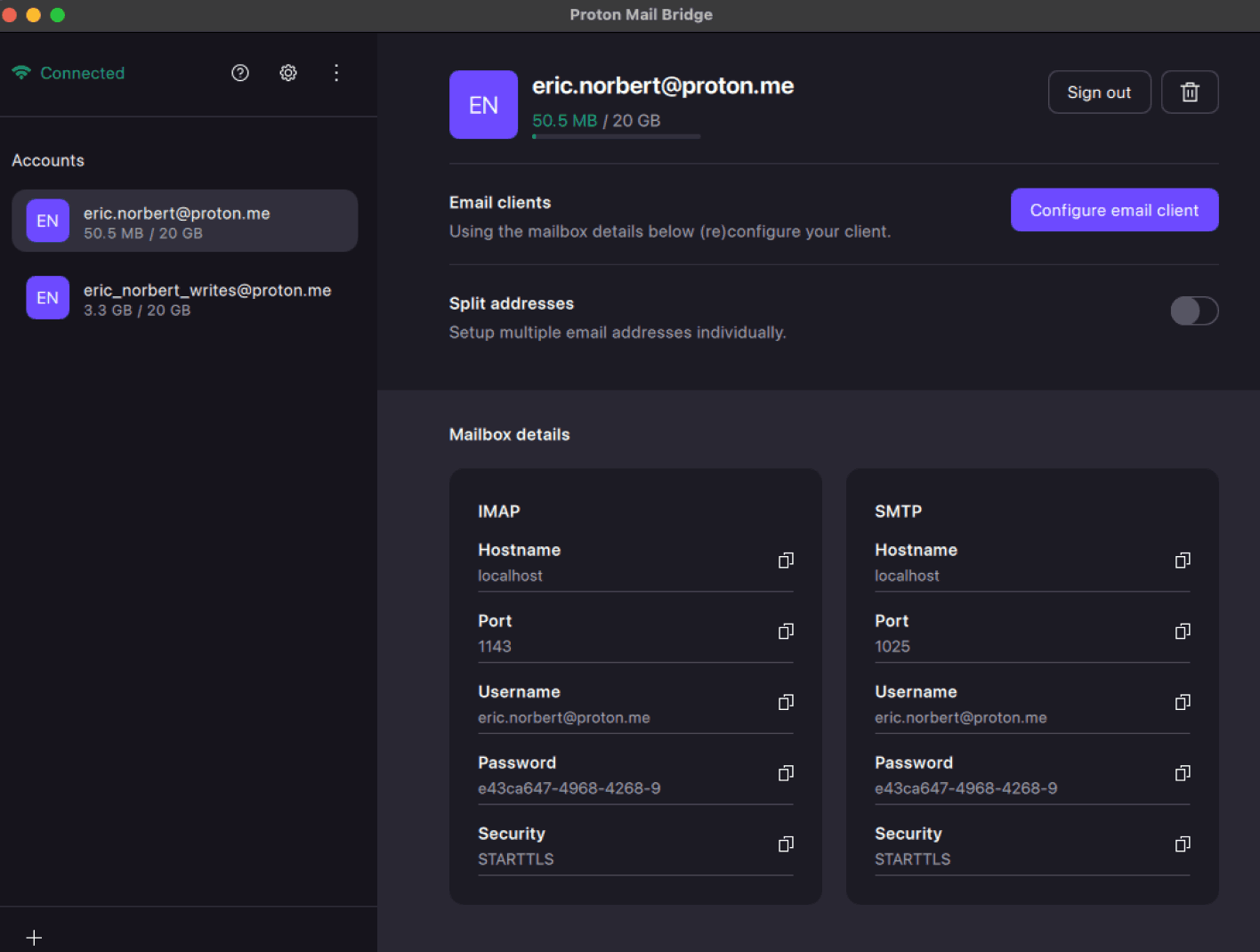Select eric.norbert@proton.me account in sidebar
The width and height of the screenshot is (1260, 952).
click(x=185, y=221)
